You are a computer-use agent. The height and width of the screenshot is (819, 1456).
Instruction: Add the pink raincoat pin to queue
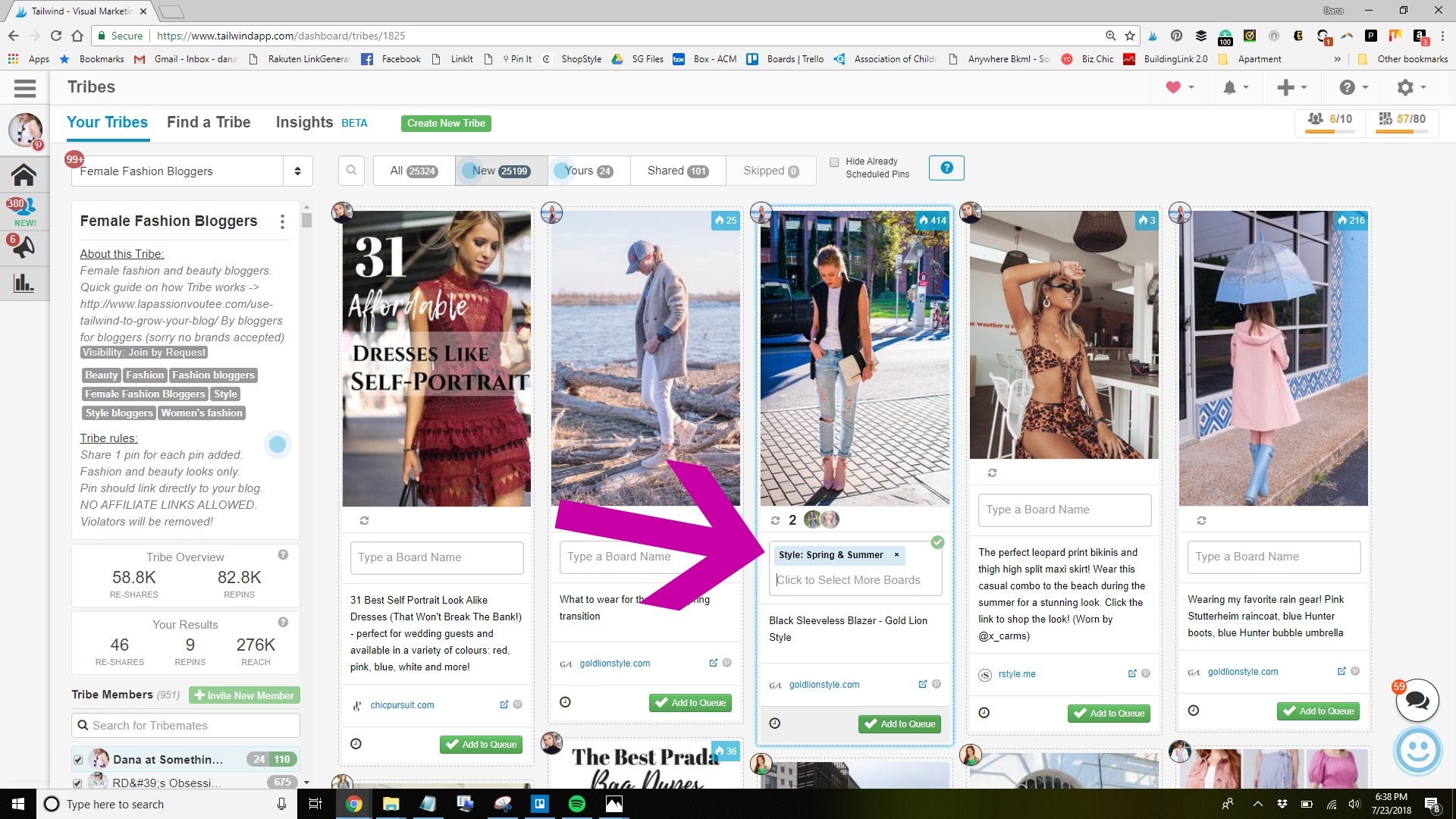coord(1319,711)
